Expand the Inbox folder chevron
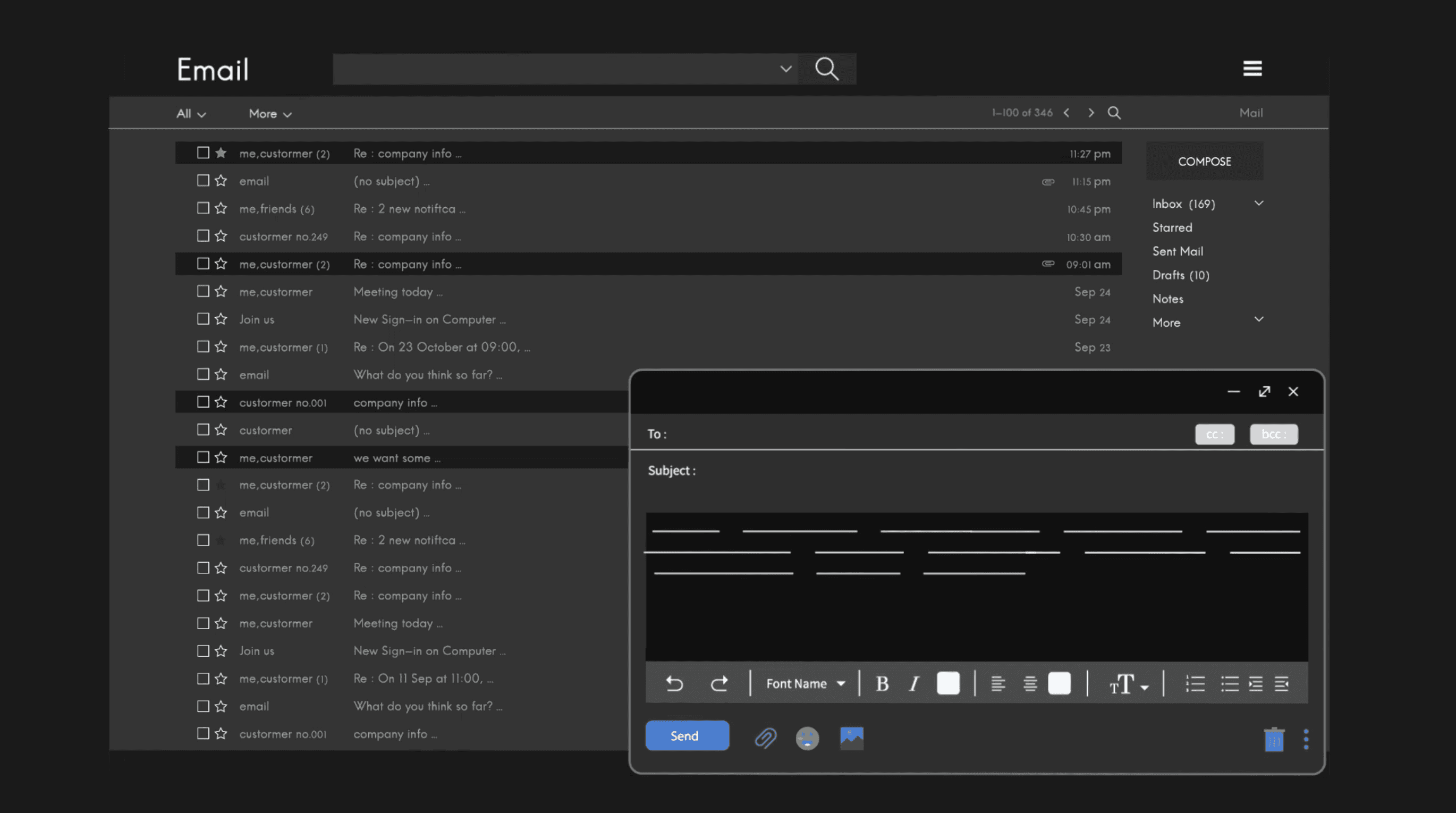Screen dimensions: 1456x813 pyautogui.click(x=1259, y=203)
